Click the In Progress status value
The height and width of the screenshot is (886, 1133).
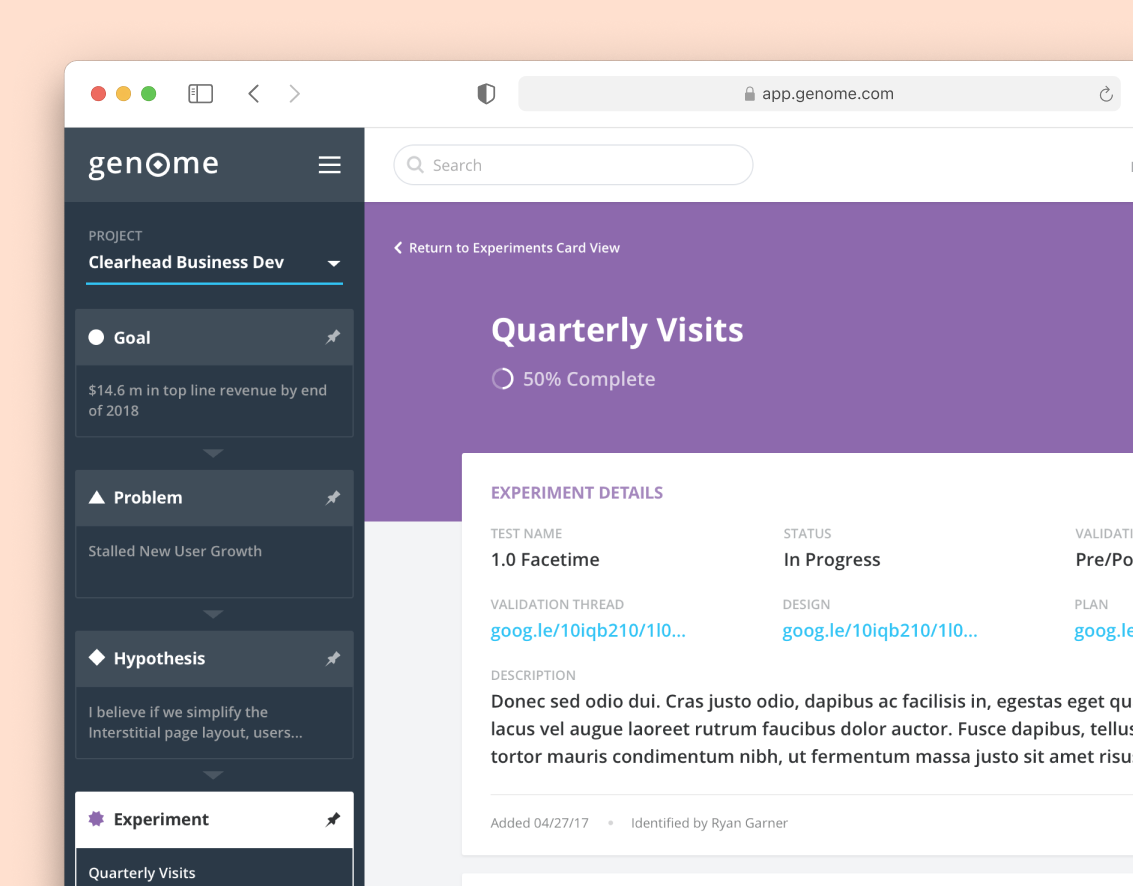pos(832,560)
